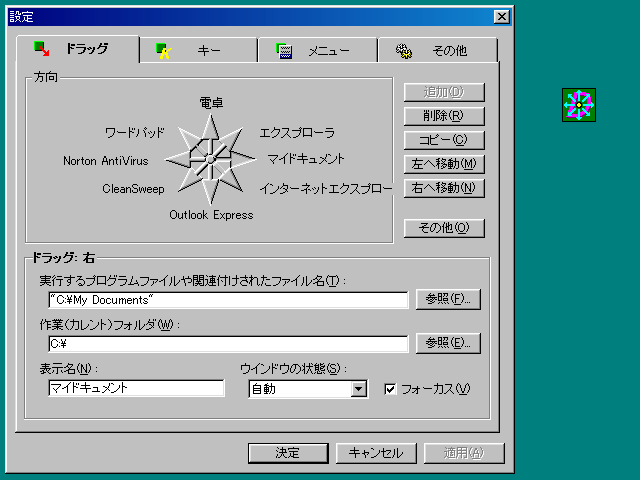Open the その他 tab

click(438, 51)
